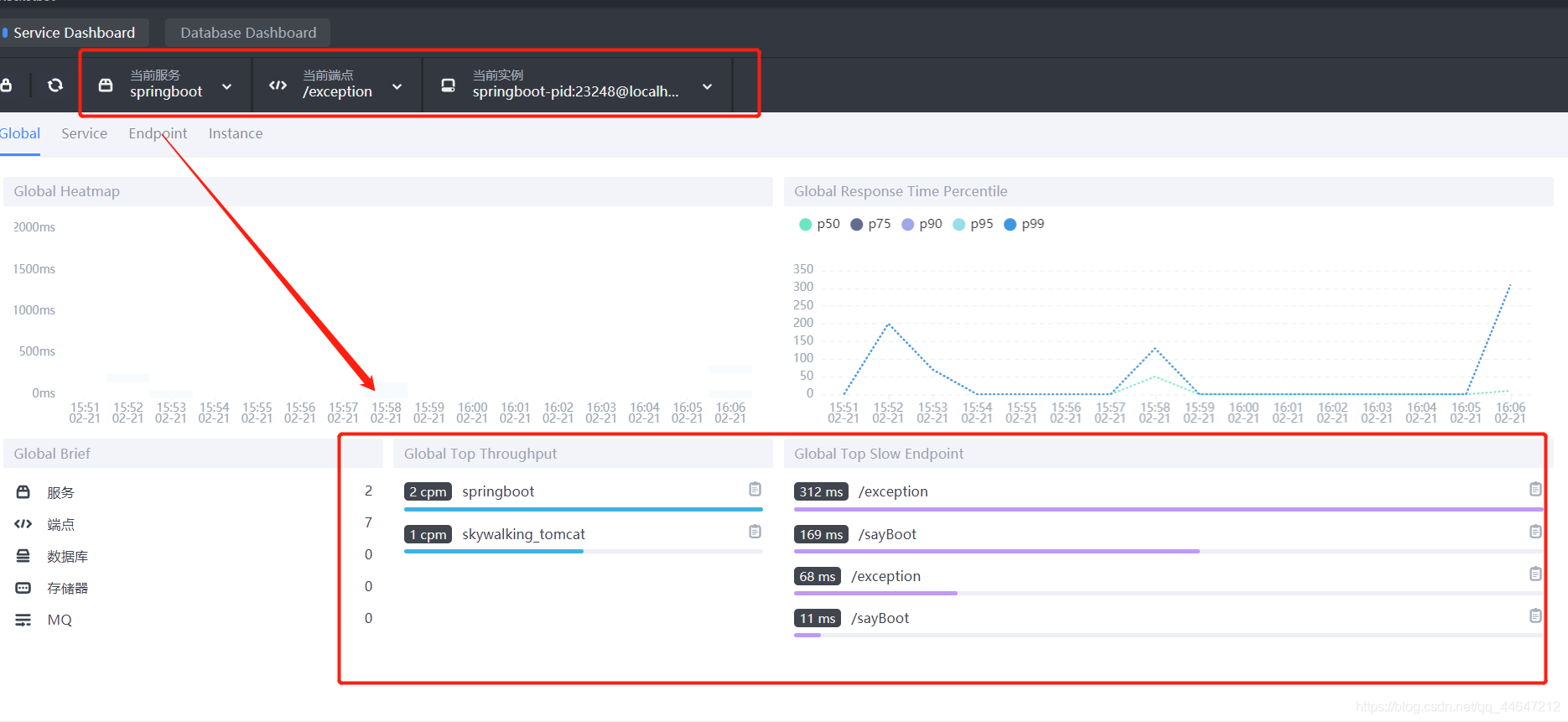This screenshot has height=722, width=1568.
Task: Copy the 11 ms /sayBoot entry
Action: (1535, 616)
